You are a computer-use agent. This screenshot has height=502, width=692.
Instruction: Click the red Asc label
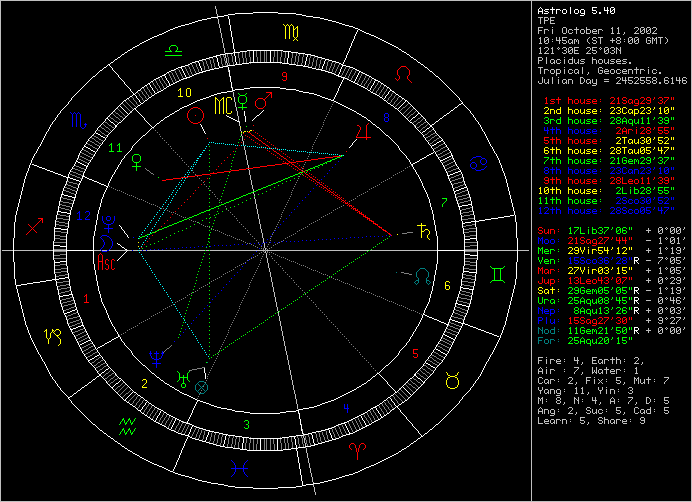coord(105,263)
